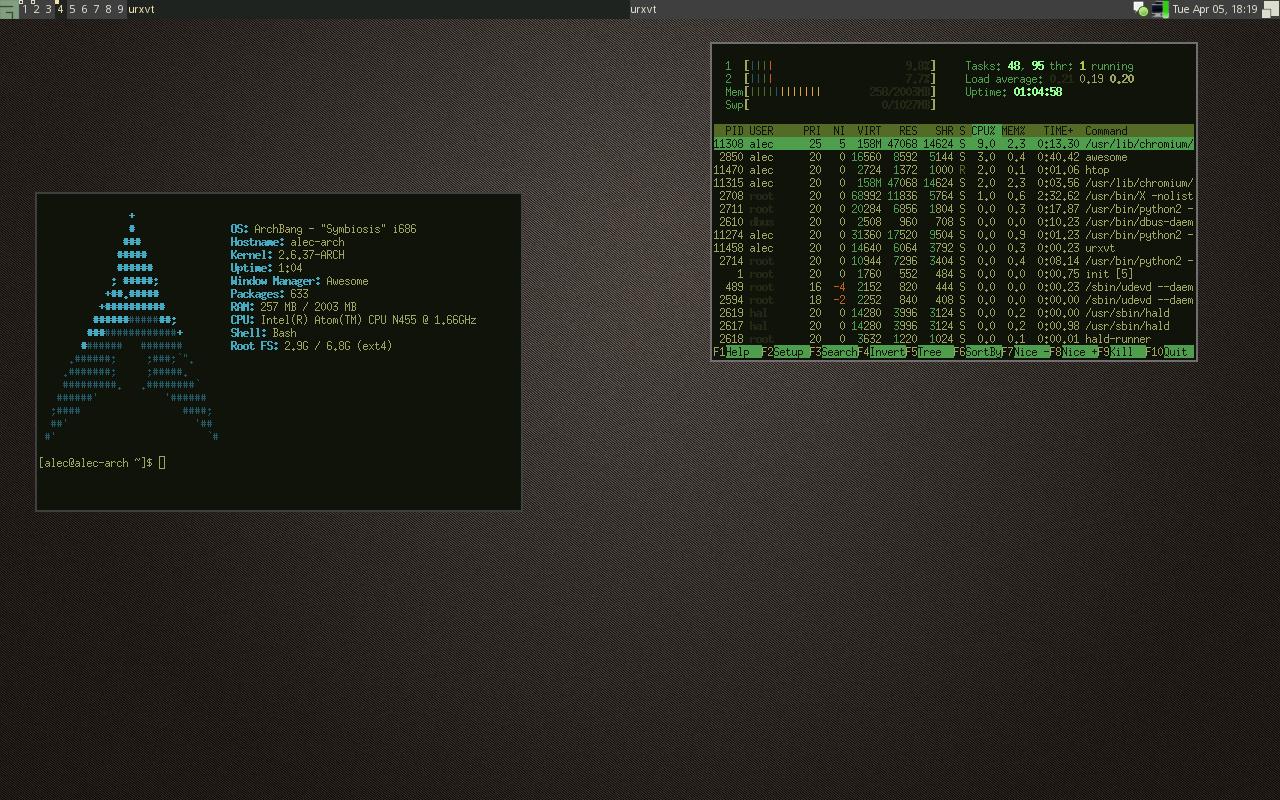The height and width of the screenshot is (800, 1280).
Task: Sort htop by VIRT column header
Action: tap(869, 131)
